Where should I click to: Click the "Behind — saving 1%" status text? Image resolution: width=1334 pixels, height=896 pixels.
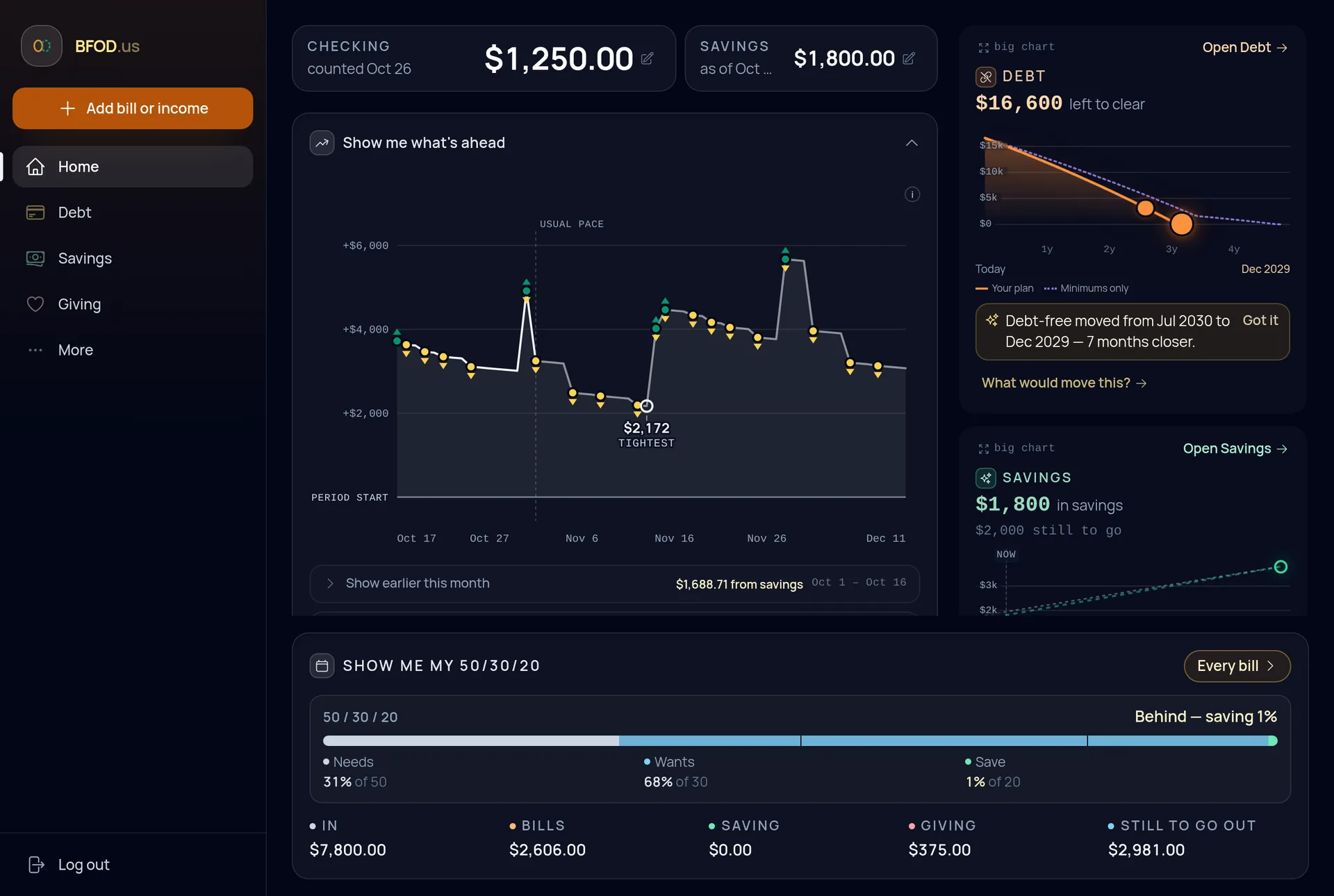point(1205,717)
